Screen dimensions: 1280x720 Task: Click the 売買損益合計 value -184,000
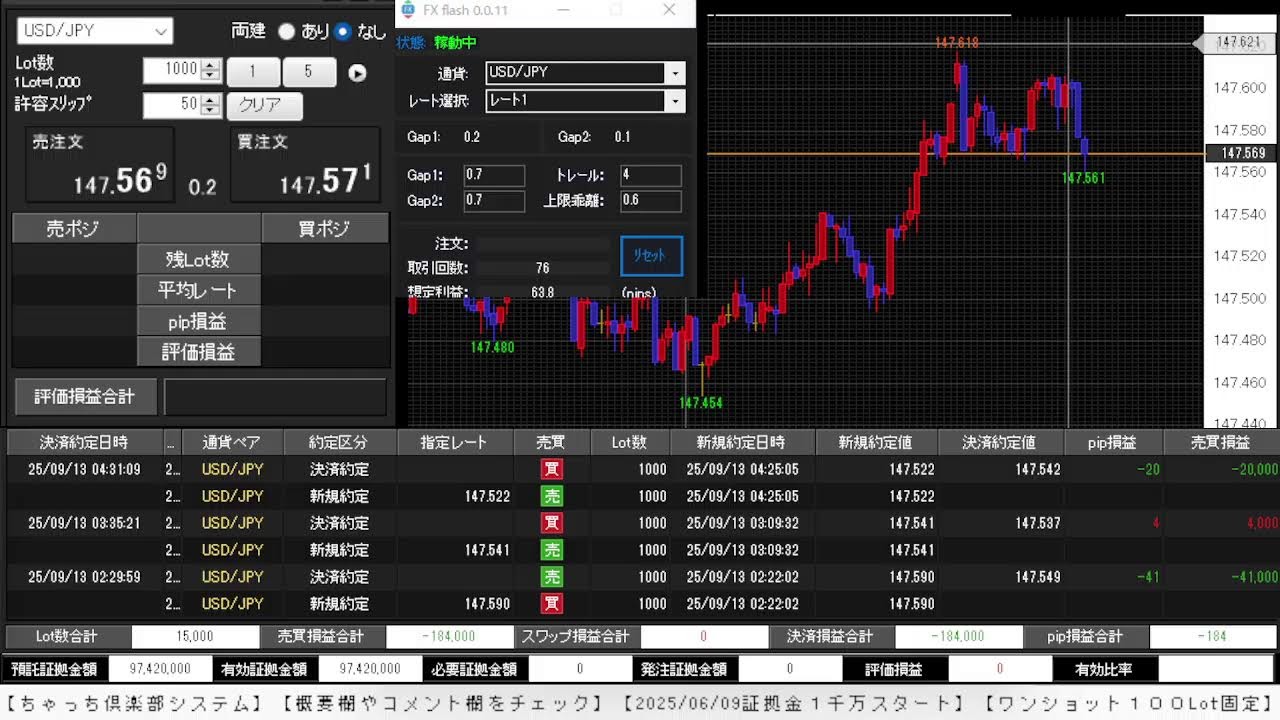pos(450,636)
